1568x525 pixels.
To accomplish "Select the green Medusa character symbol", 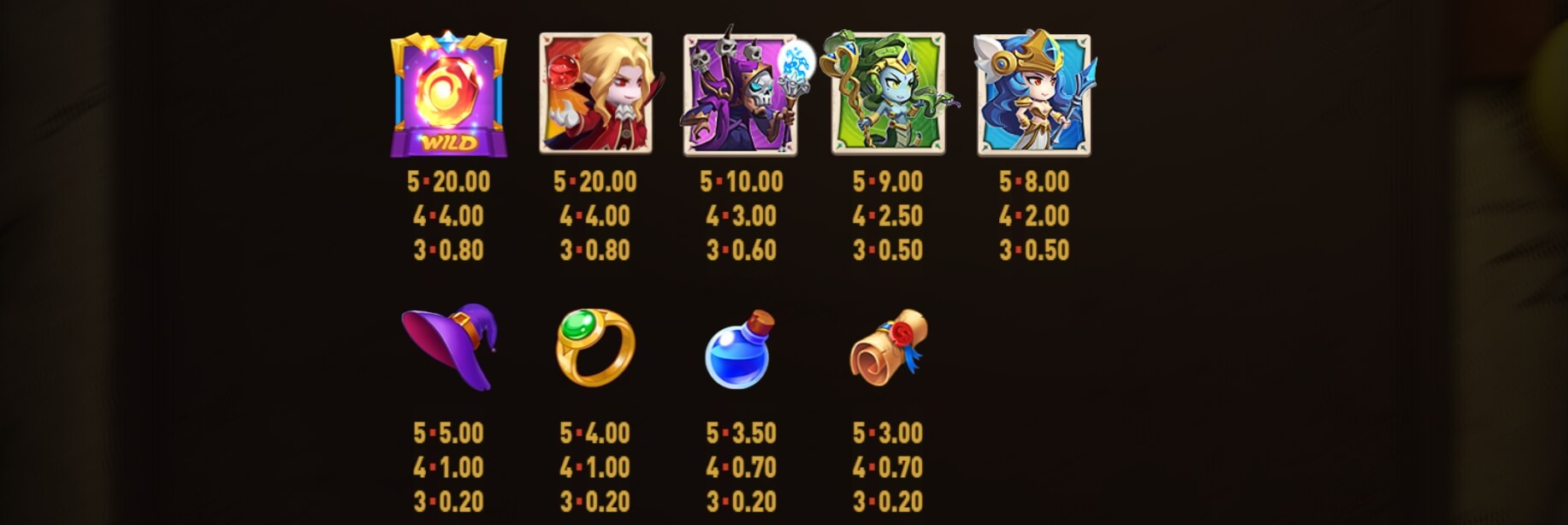I will (888, 92).
